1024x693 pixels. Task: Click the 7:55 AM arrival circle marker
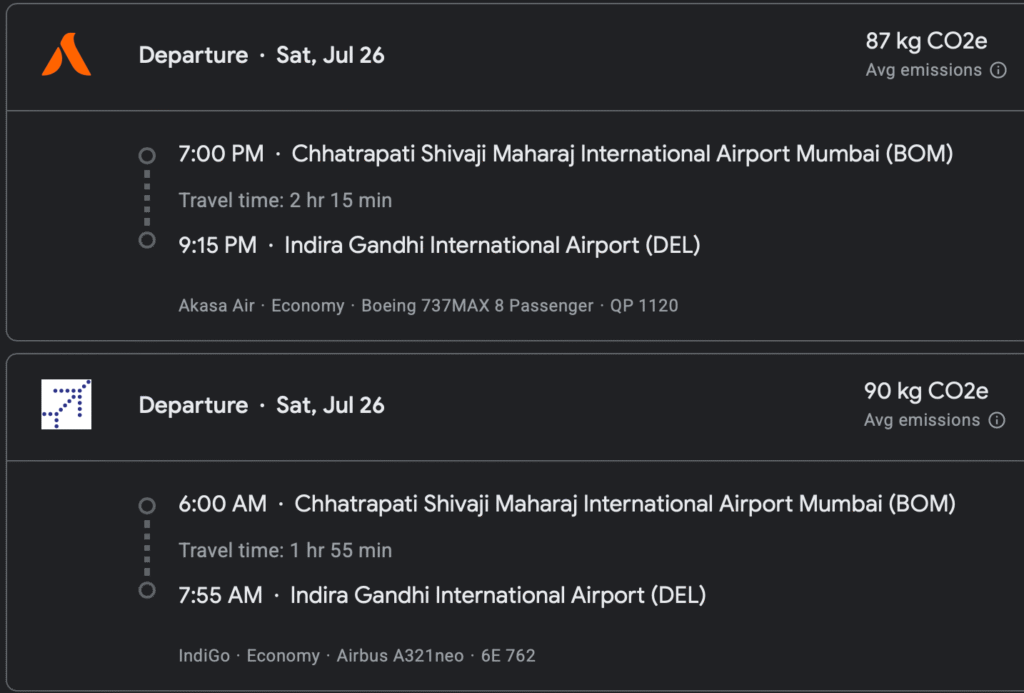pos(147,590)
